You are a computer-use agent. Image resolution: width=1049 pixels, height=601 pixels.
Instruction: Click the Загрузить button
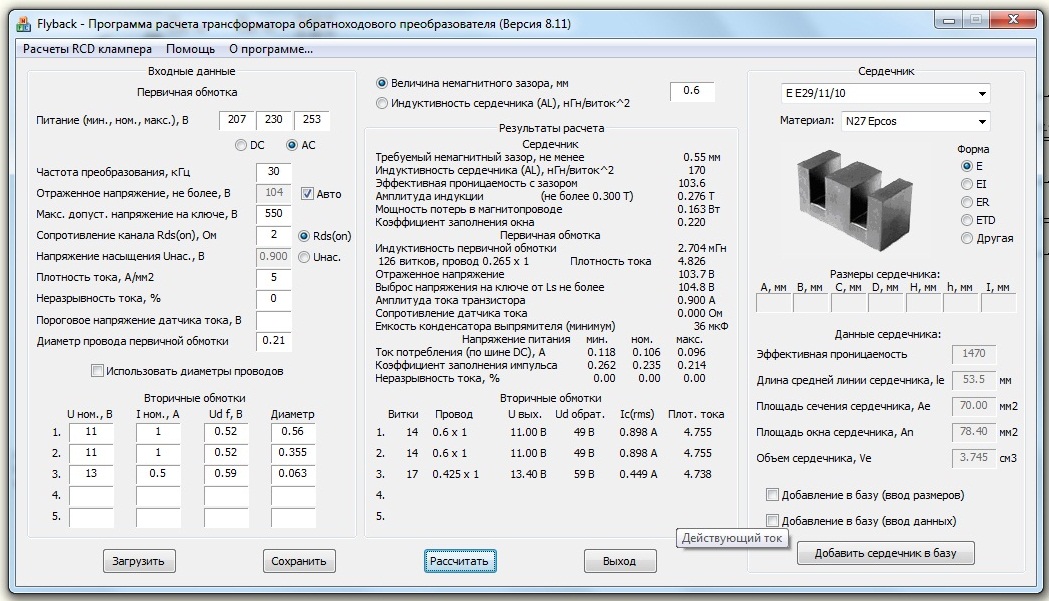(x=140, y=561)
